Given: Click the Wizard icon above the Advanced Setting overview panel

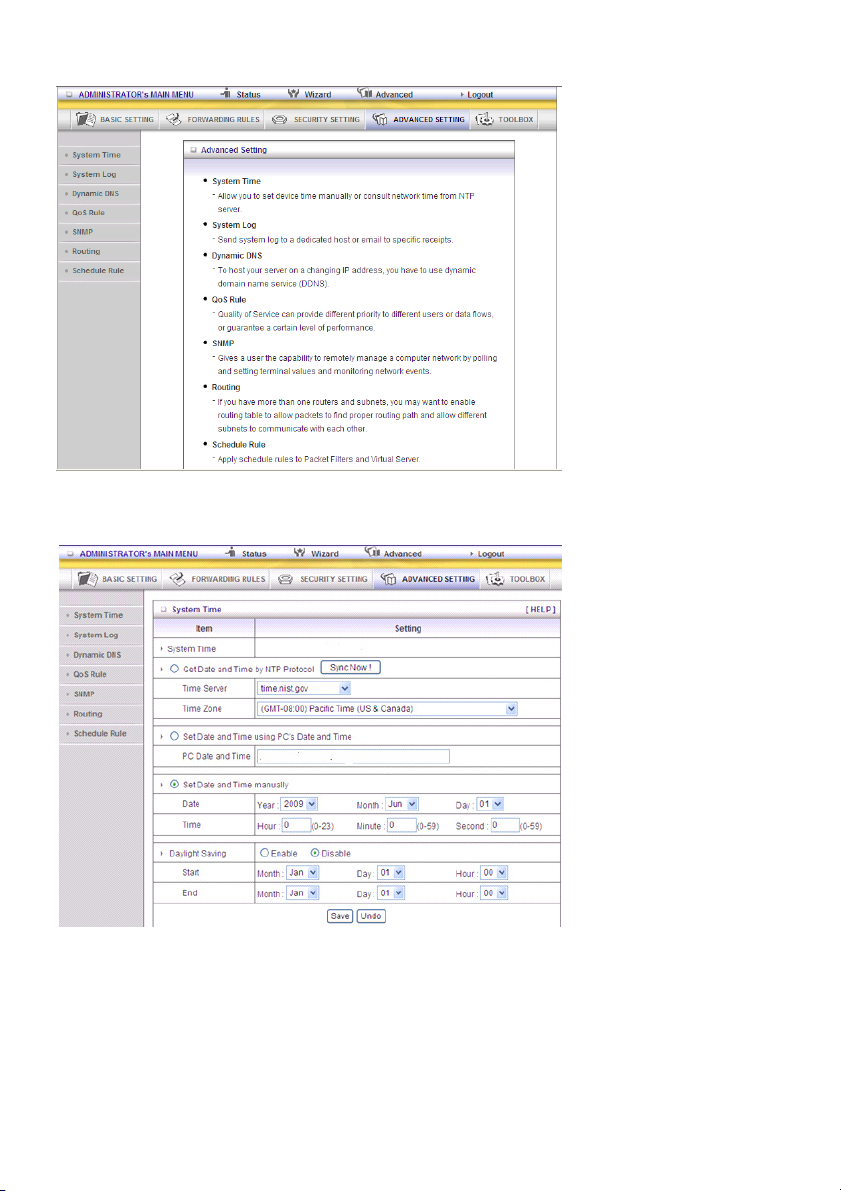Looking at the screenshot, I should 294,94.
